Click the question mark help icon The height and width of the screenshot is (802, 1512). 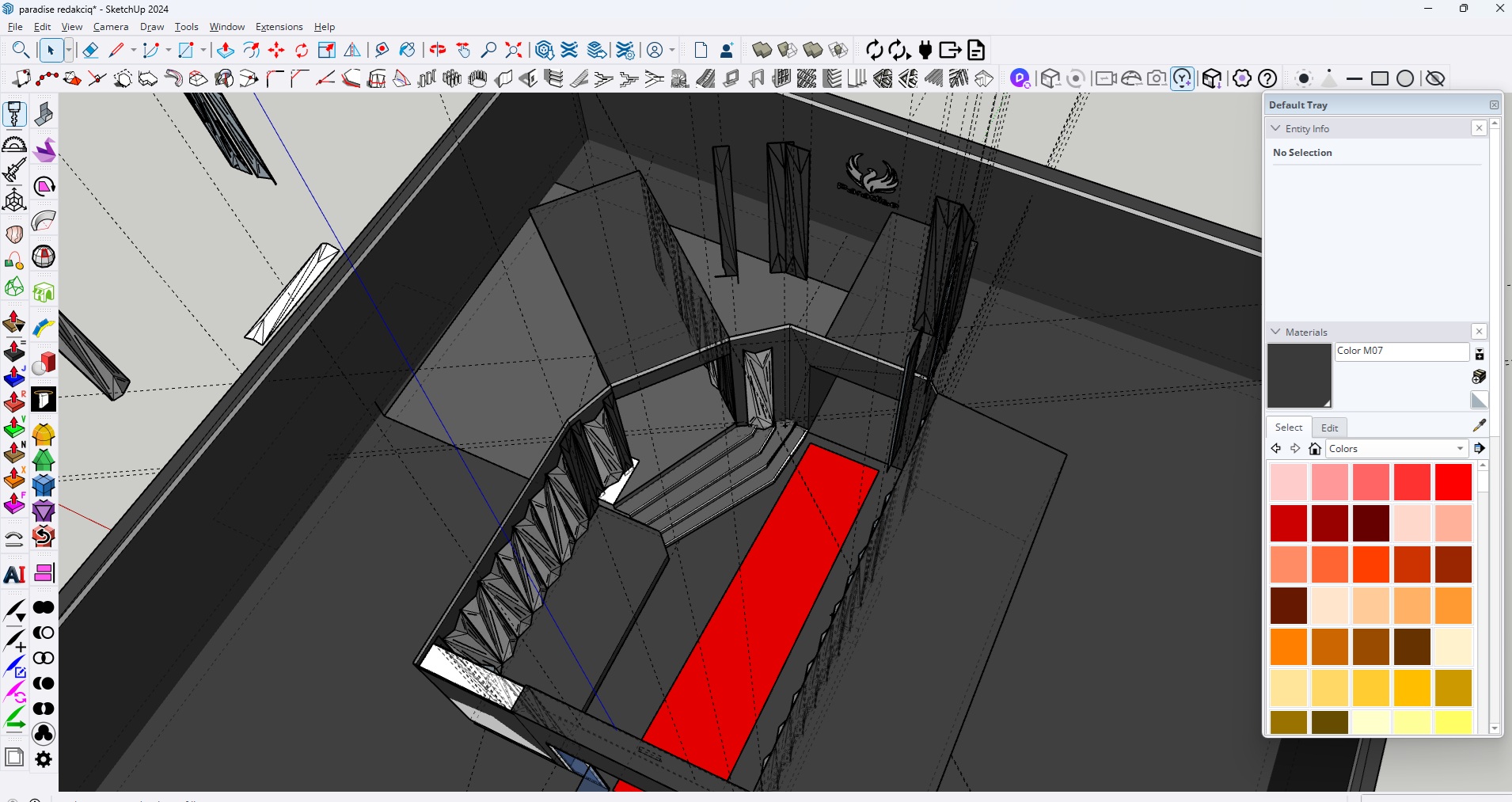point(1267,78)
